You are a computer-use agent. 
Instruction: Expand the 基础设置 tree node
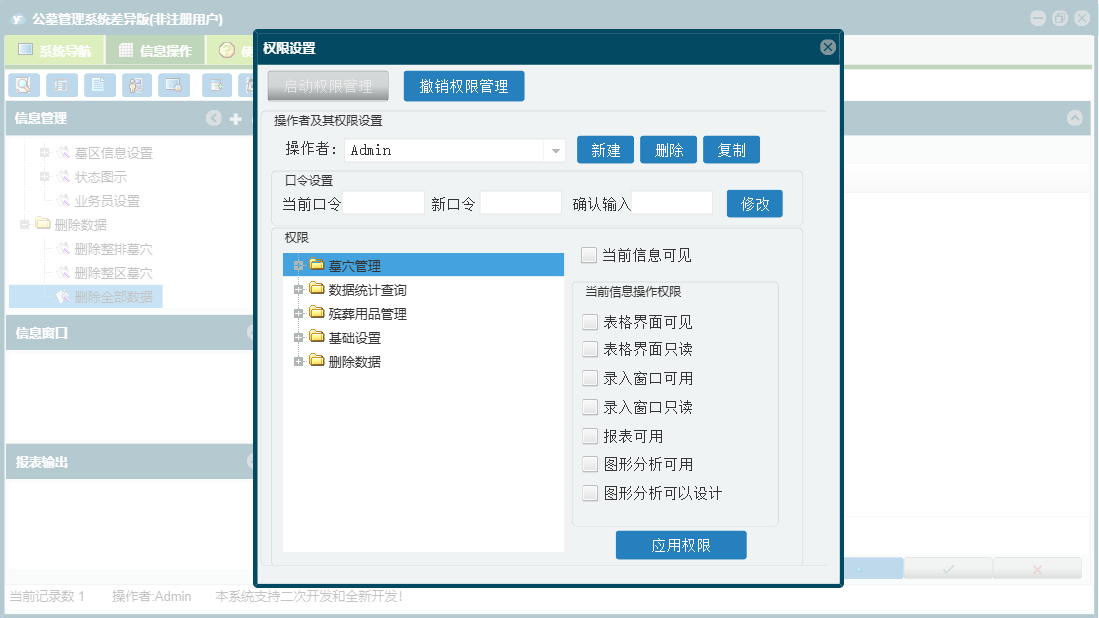[x=299, y=338]
